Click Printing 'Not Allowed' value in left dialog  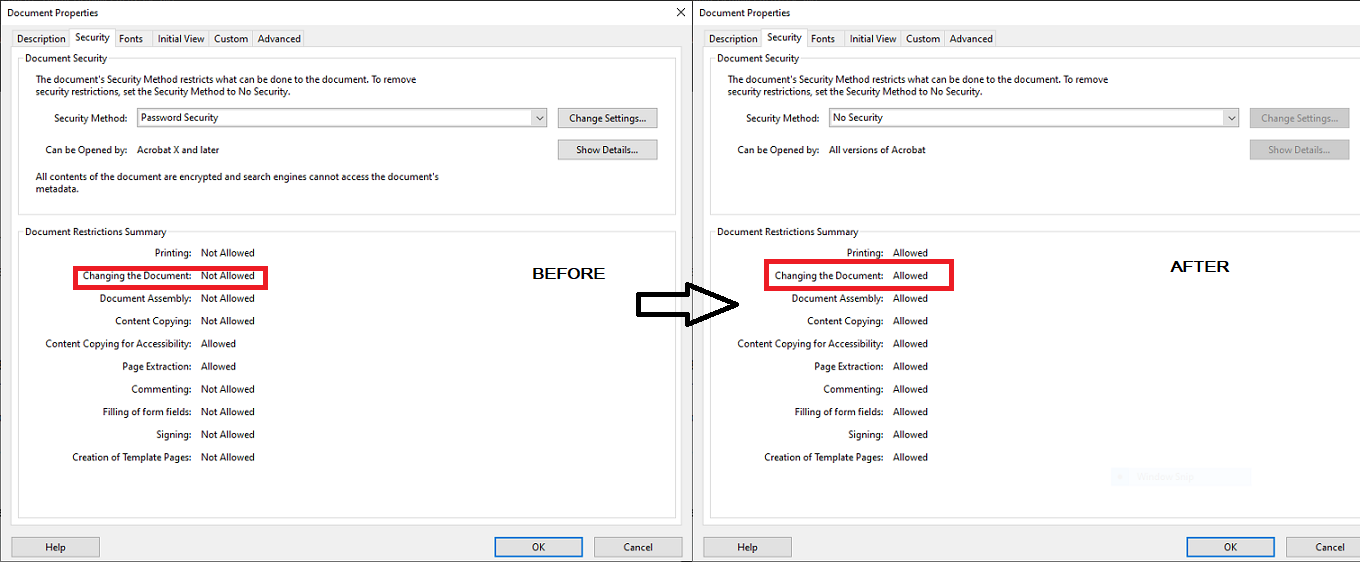pos(228,253)
